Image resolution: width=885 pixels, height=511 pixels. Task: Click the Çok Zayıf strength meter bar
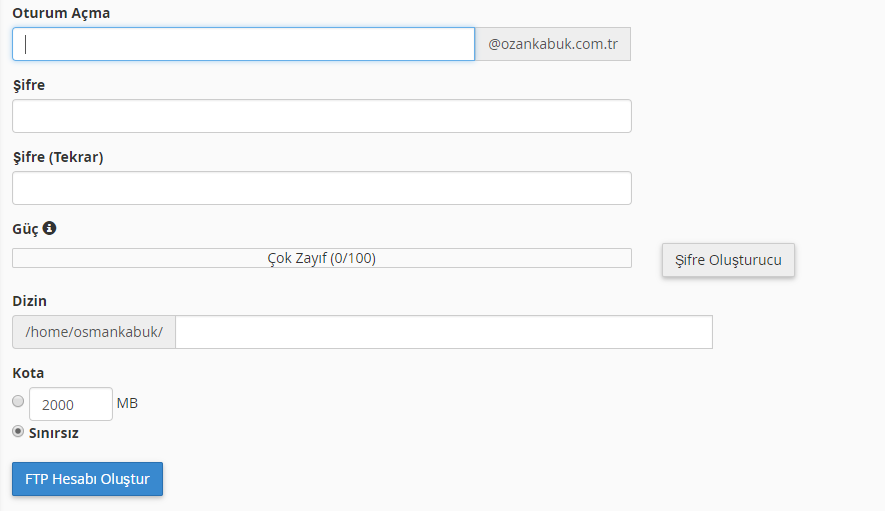point(322,258)
